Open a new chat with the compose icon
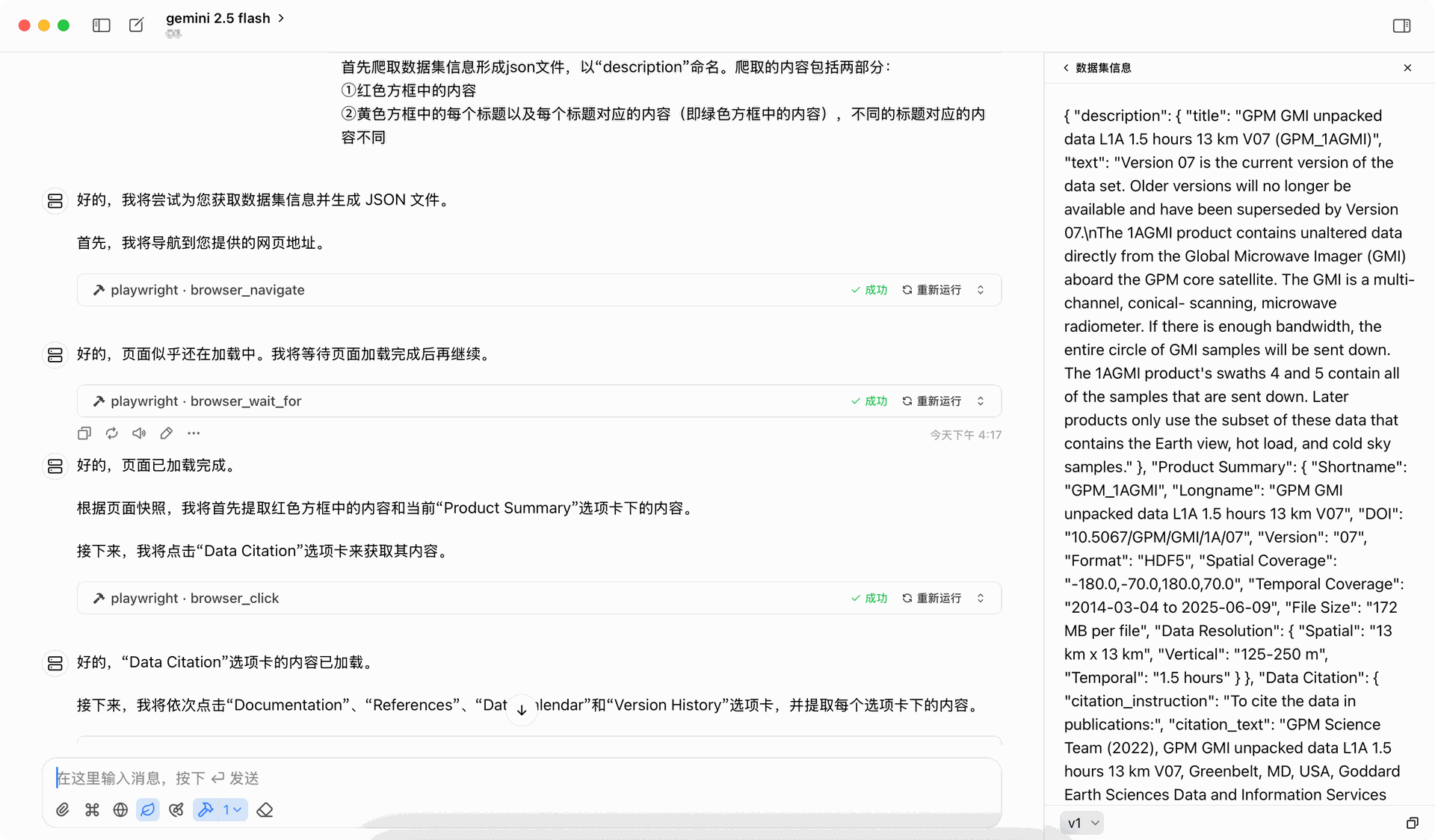This screenshot has width=1435, height=840. point(135,25)
